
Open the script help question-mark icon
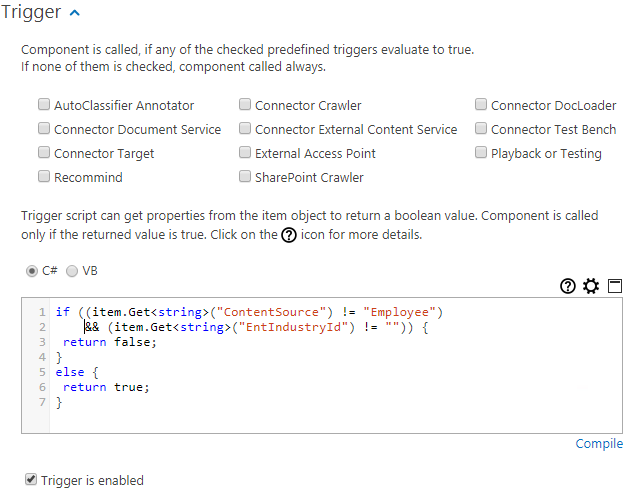pos(568,287)
